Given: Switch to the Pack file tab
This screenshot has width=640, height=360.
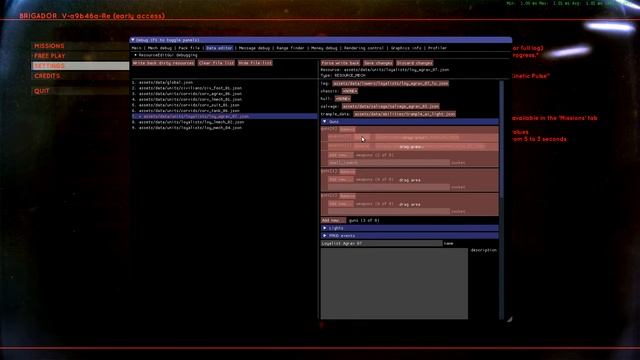Looking at the screenshot, I should tap(189, 48).
